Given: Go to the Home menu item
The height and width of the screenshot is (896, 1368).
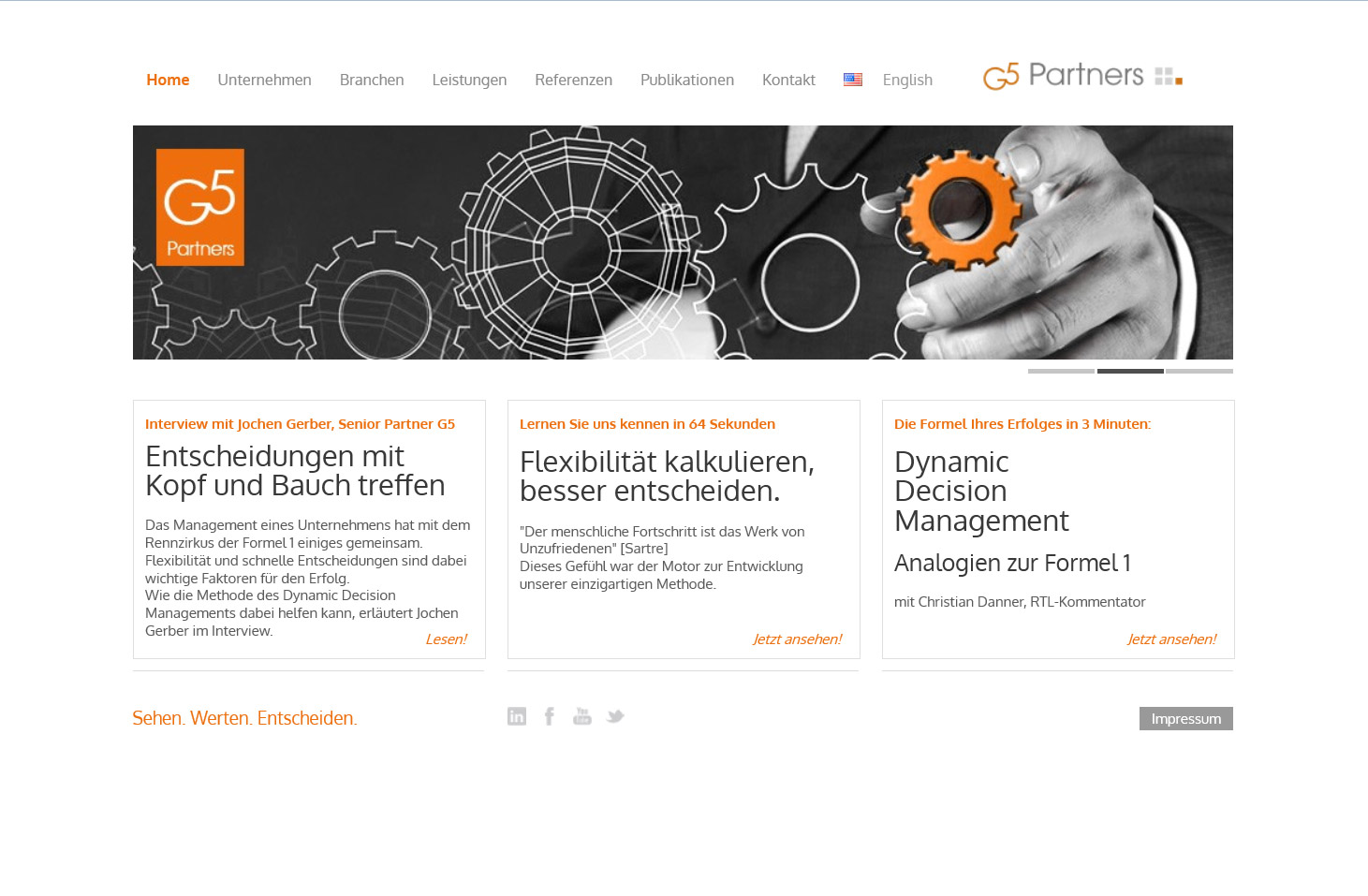Looking at the screenshot, I should click(168, 80).
